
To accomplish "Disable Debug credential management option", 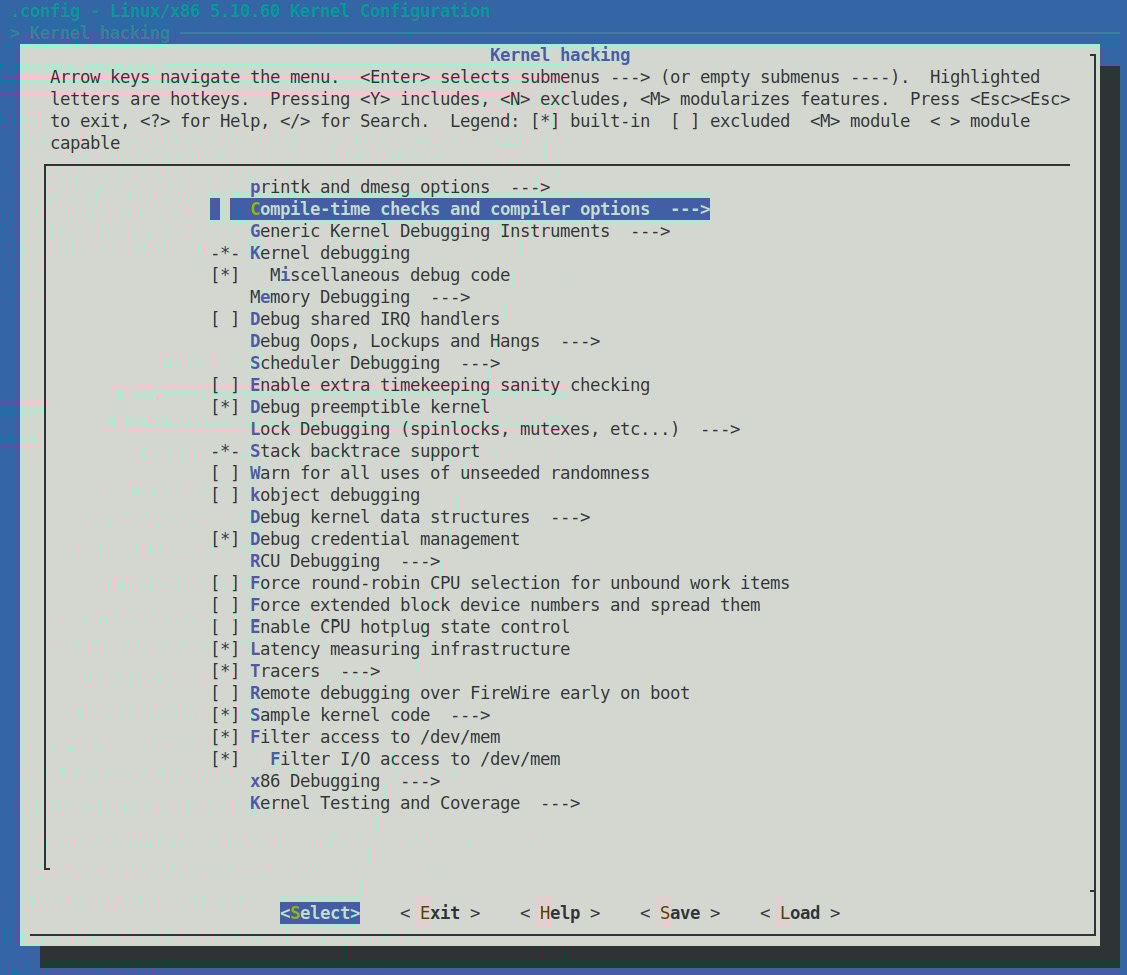I will click(225, 539).
